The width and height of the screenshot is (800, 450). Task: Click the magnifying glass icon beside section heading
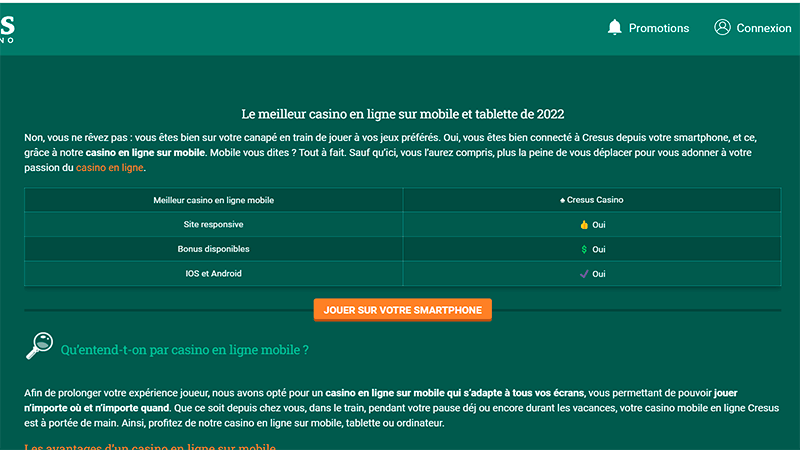pyautogui.click(x=39, y=346)
